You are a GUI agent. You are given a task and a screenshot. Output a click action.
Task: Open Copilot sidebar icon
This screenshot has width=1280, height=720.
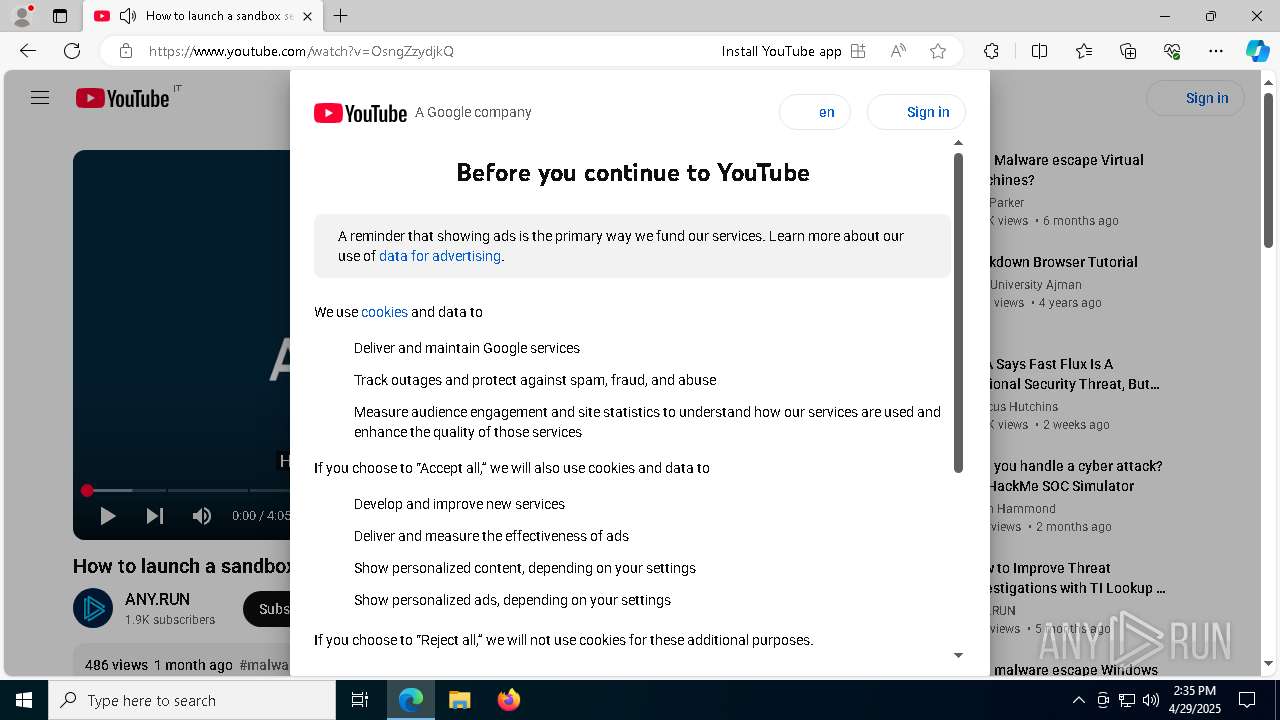click(x=1257, y=51)
